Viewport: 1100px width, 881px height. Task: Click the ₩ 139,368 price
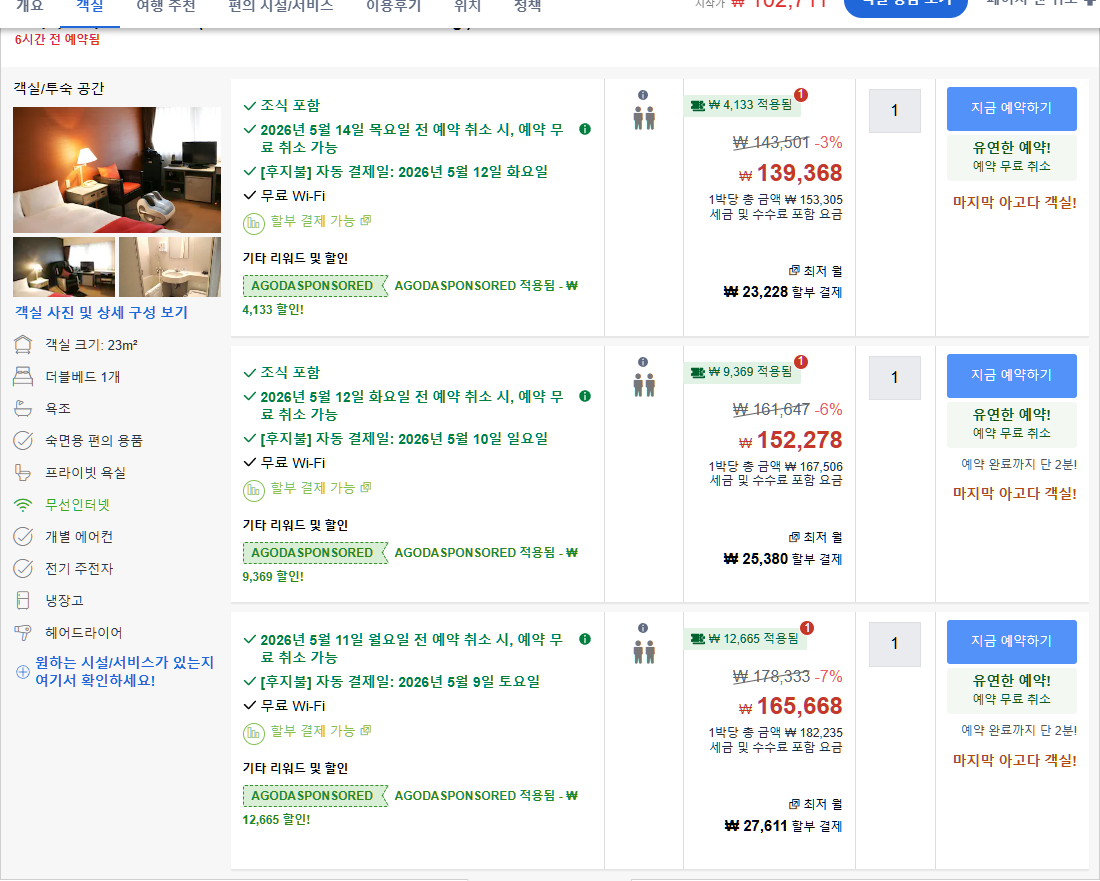790,173
